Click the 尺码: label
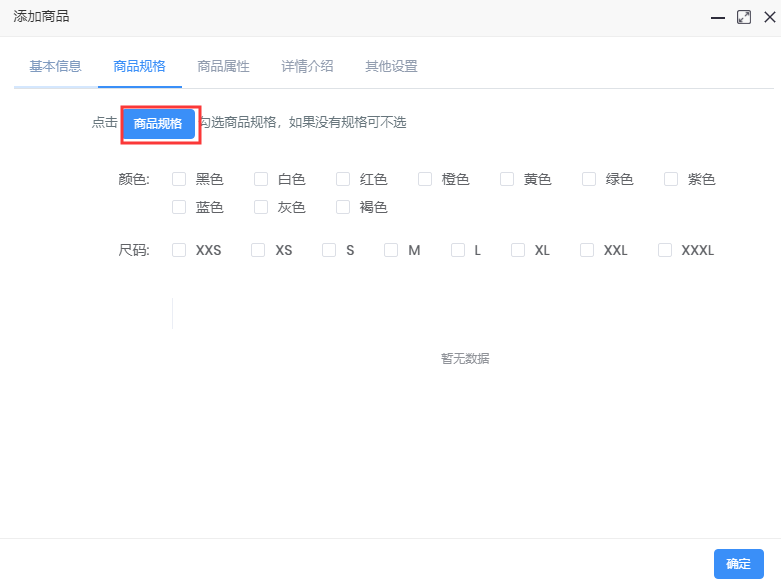The height and width of the screenshot is (584, 781). 134,250
